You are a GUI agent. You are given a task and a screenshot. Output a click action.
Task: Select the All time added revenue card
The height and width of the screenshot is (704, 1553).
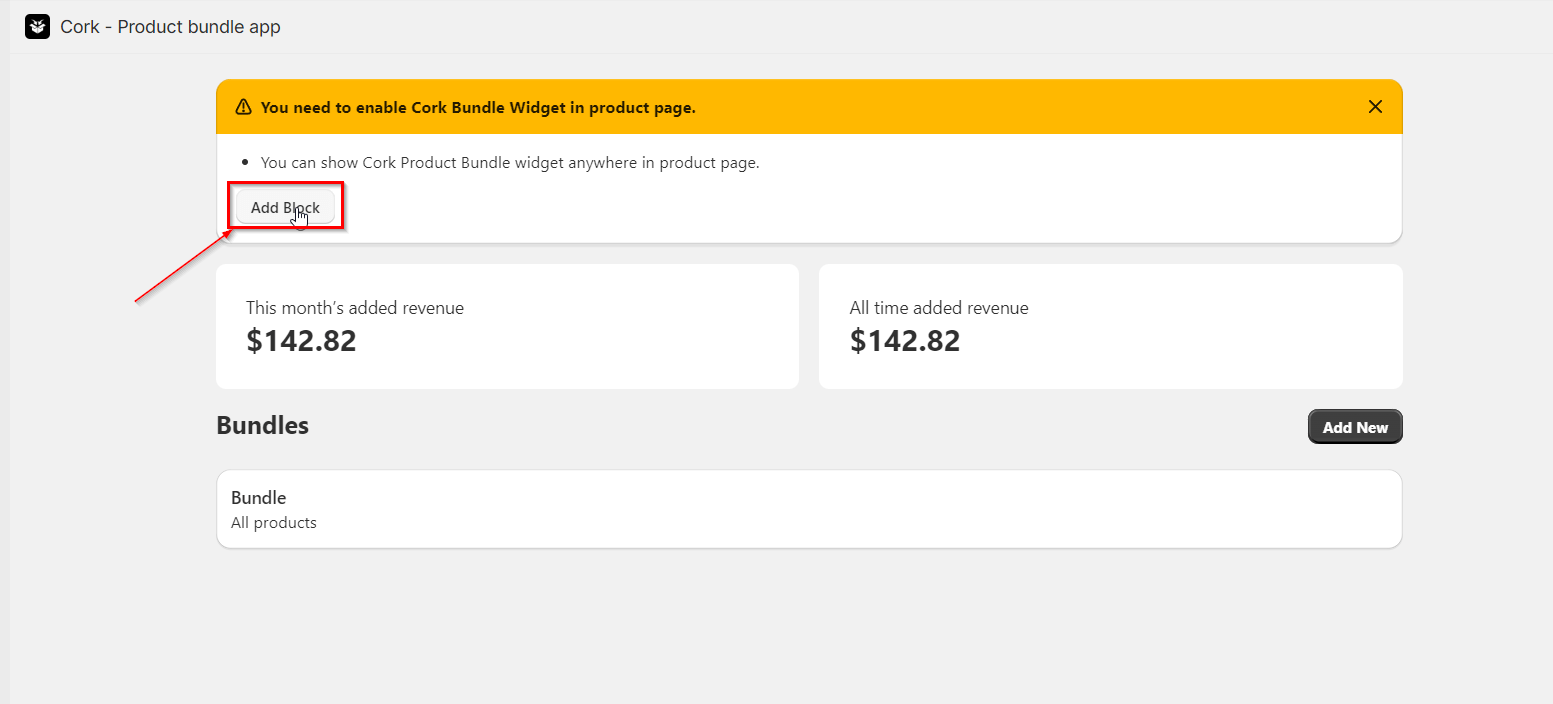pos(1111,326)
